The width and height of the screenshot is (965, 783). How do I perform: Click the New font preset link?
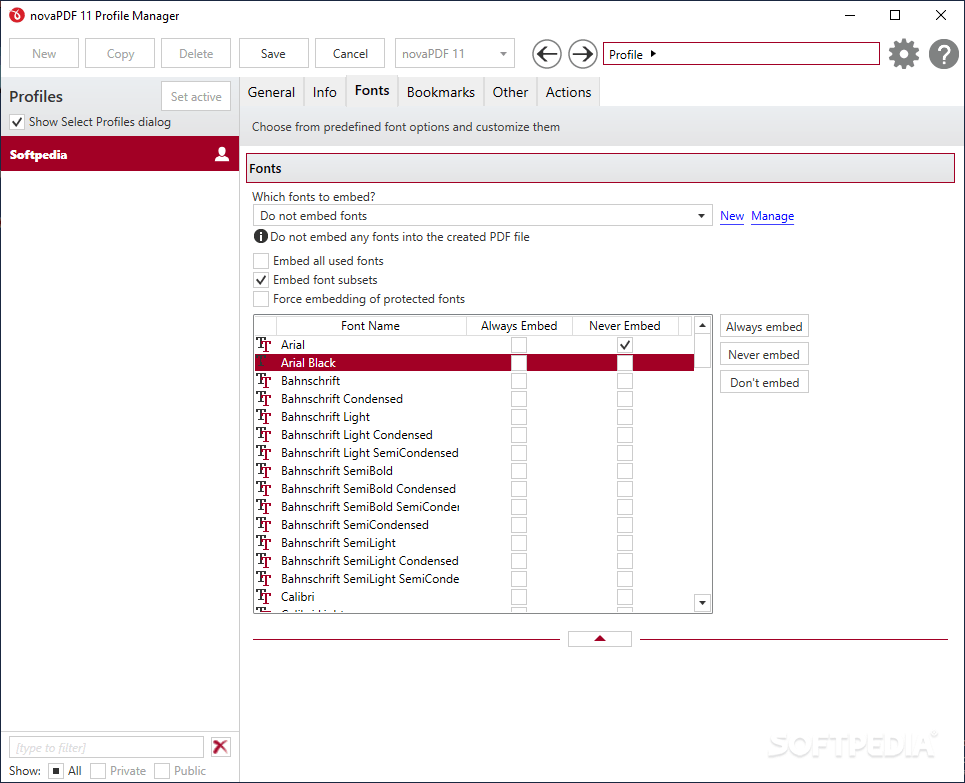(732, 216)
